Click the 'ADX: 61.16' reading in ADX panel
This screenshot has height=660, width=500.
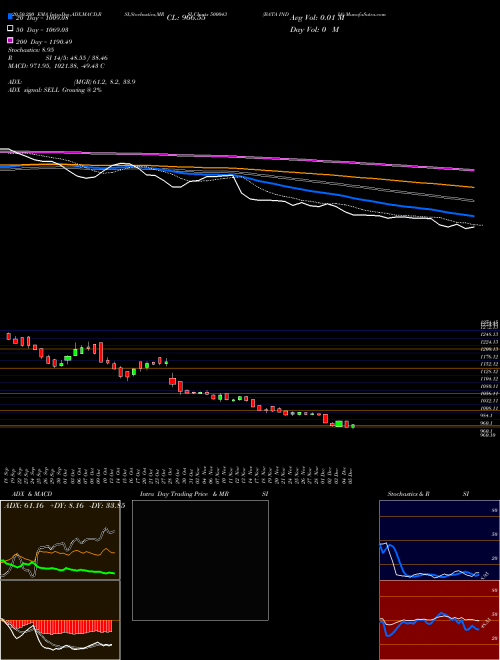pyautogui.click(x=24, y=506)
